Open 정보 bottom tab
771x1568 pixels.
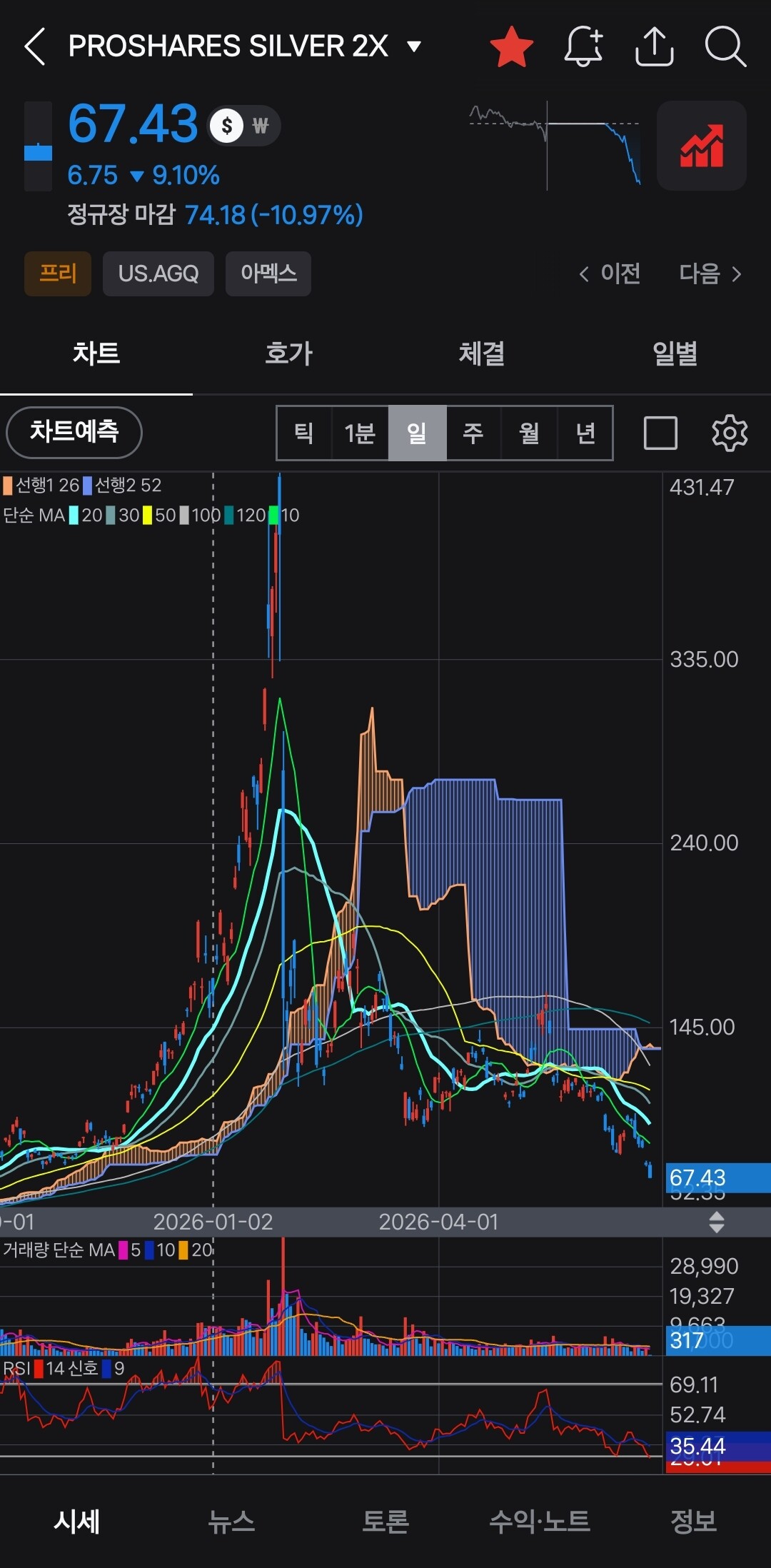pyautogui.click(x=694, y=1522)
